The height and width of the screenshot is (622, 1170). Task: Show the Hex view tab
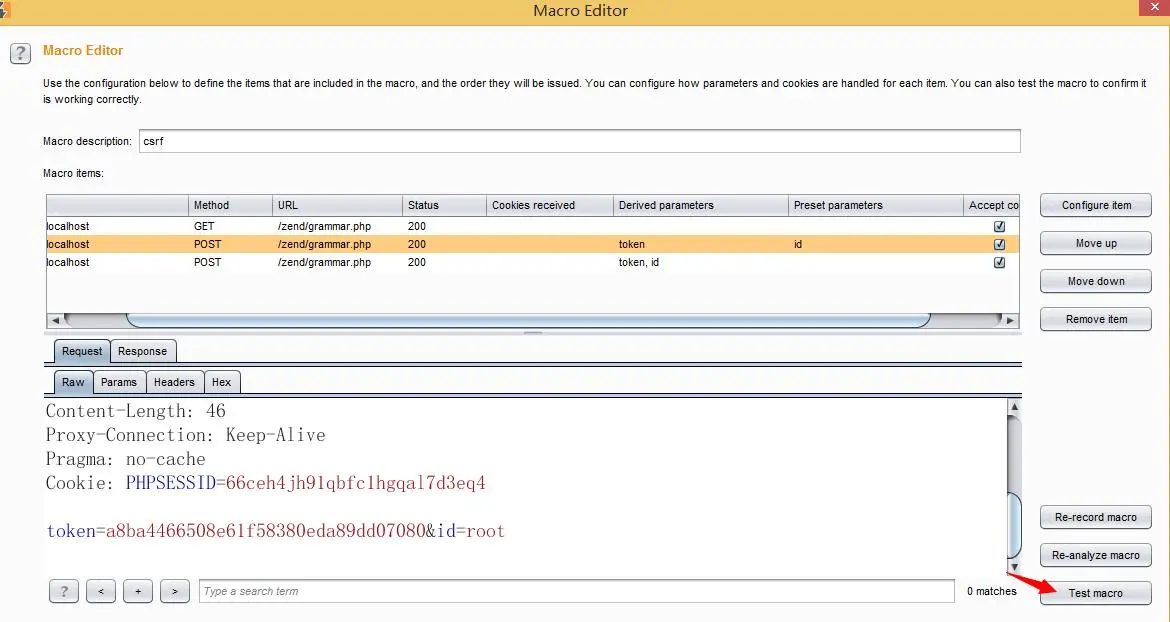(222, 382)
